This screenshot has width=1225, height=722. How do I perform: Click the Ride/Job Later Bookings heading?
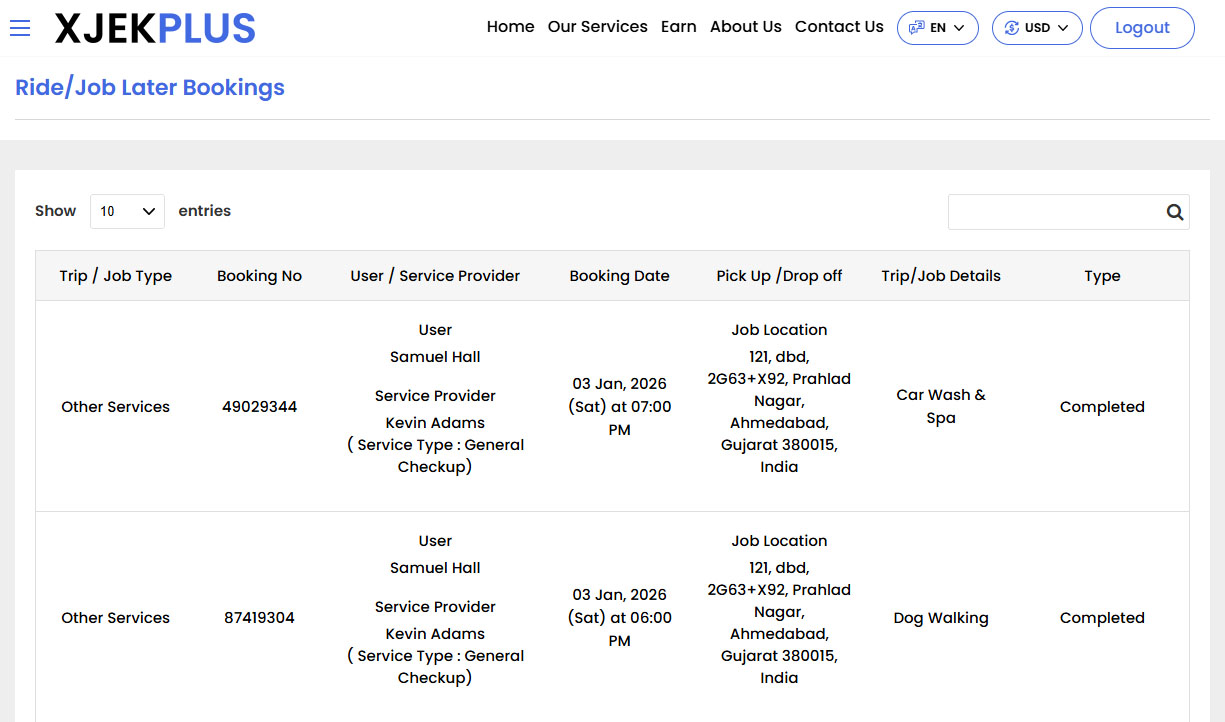pos(150,88)
